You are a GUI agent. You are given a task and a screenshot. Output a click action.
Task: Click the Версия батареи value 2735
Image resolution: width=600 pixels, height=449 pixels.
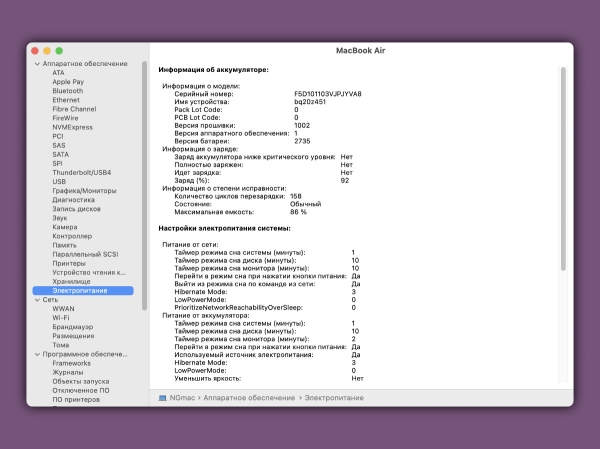click(x=302, y=141)
